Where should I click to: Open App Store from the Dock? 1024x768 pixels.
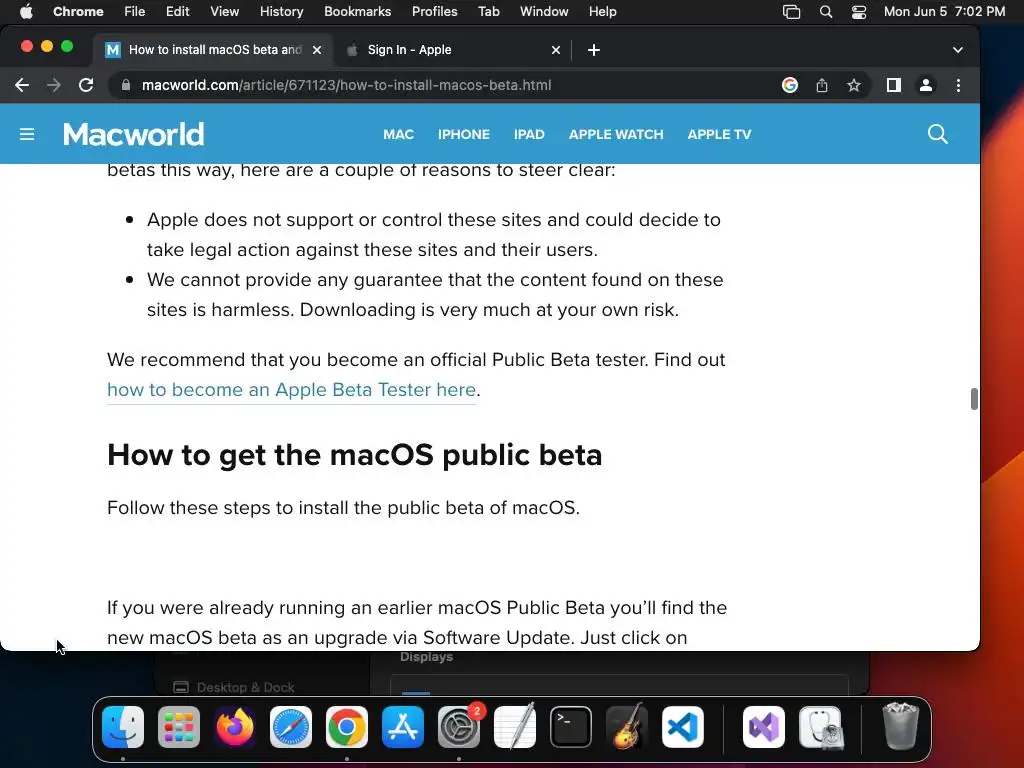403,727
